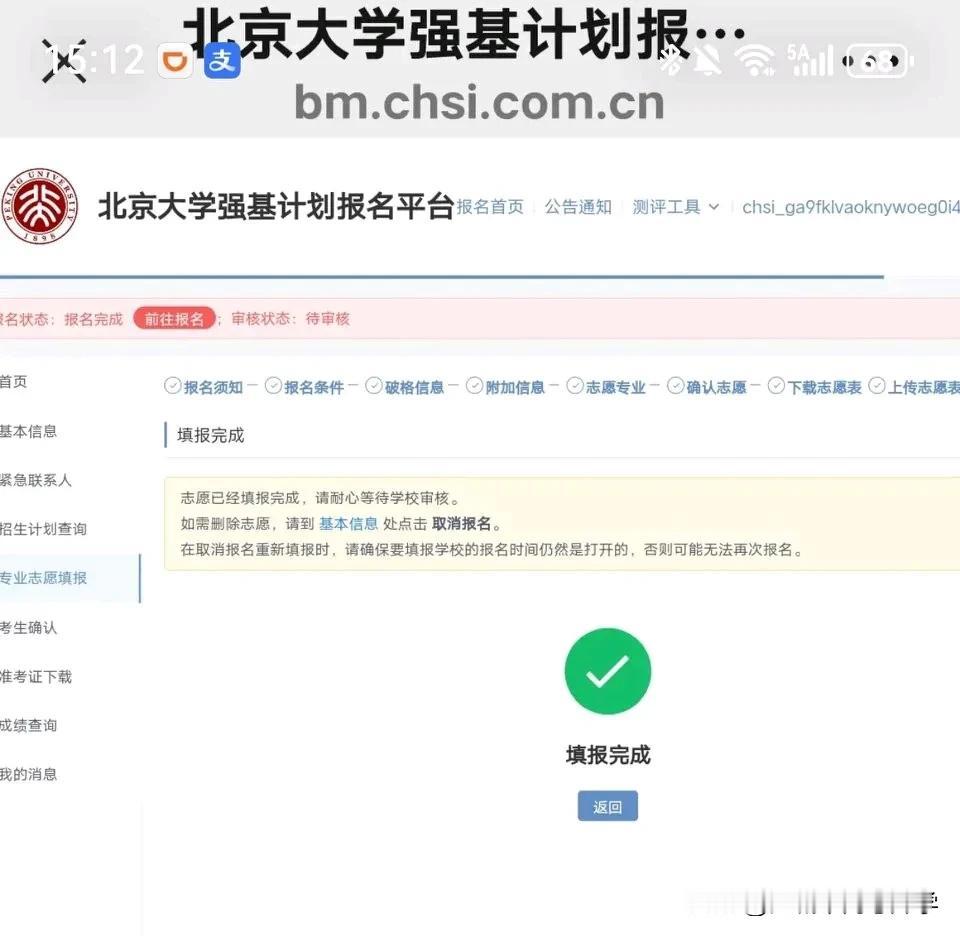
Task: Tap the DingTalk icon in the status bar
Action: (176, 61)
